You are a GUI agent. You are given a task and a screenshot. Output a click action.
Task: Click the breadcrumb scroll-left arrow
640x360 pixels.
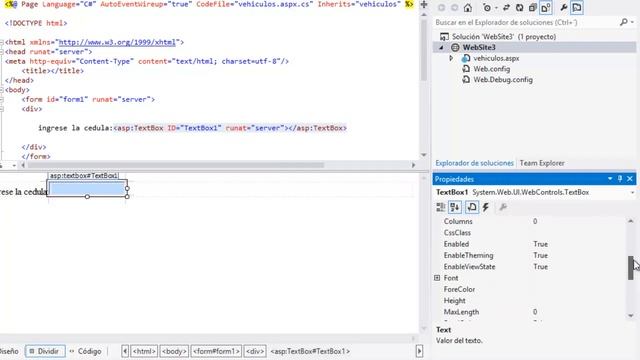click(x=125, y=351)
